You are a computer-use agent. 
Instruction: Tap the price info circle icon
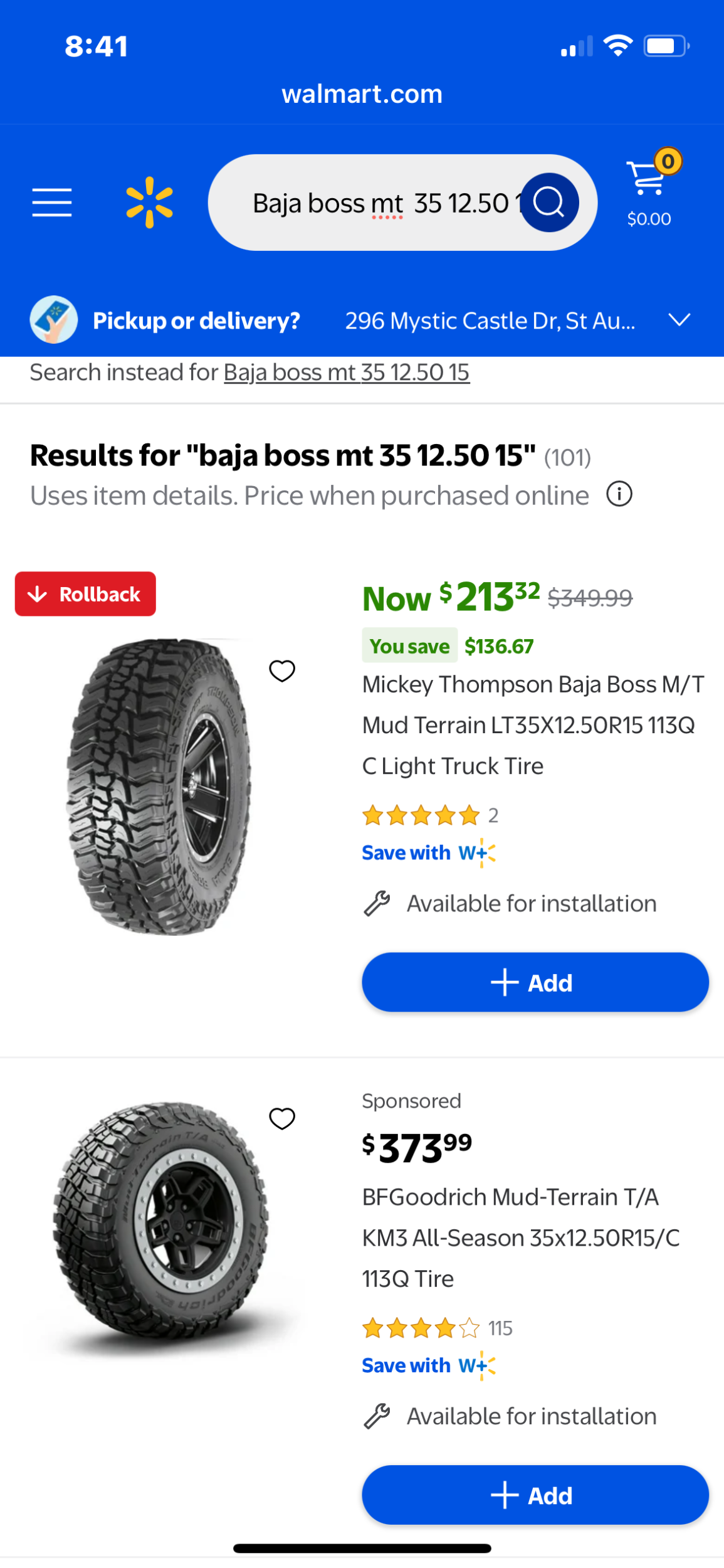pyautogui.click(x=619, y=494)
